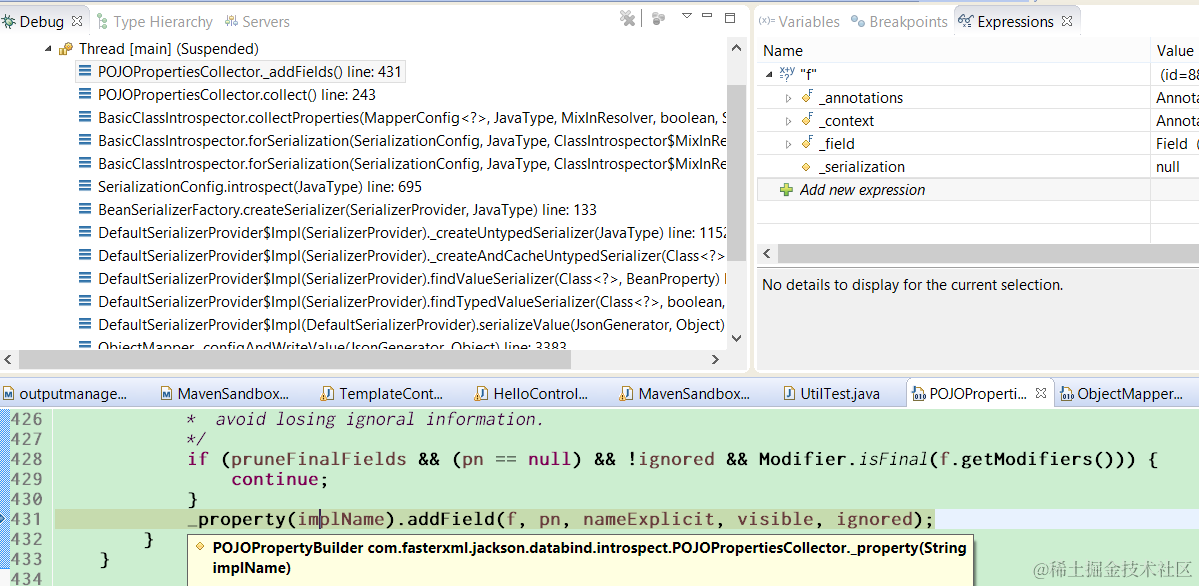This screenshot has height=586, width=1199.
Task: Select the serializeValue stack frame
Action: pos(412,324)
